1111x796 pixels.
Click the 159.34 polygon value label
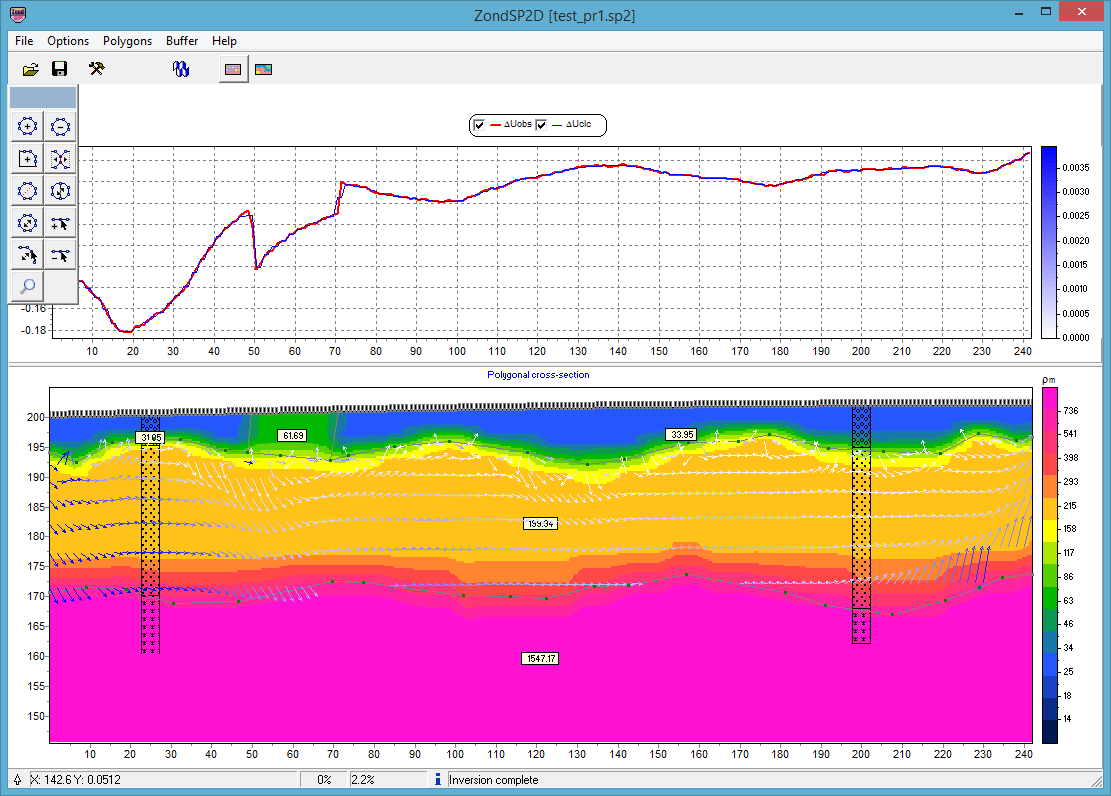540,523
